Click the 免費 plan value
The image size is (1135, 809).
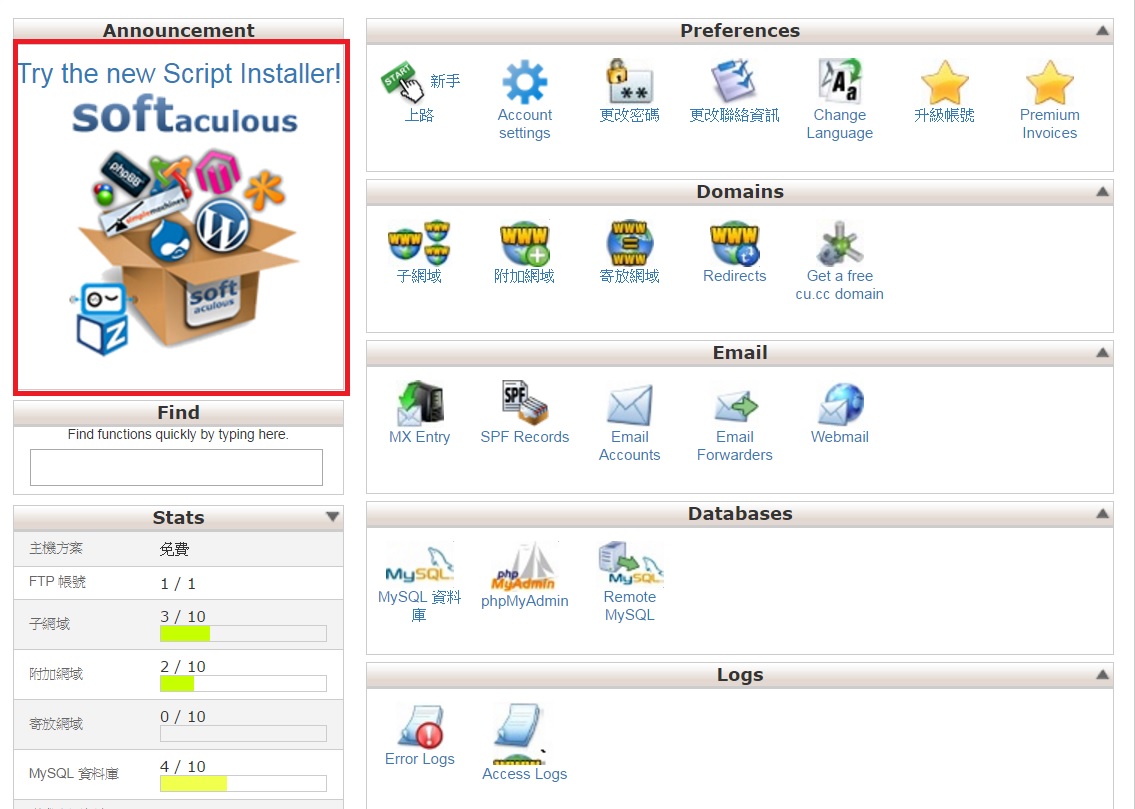[x=174, y=549]
